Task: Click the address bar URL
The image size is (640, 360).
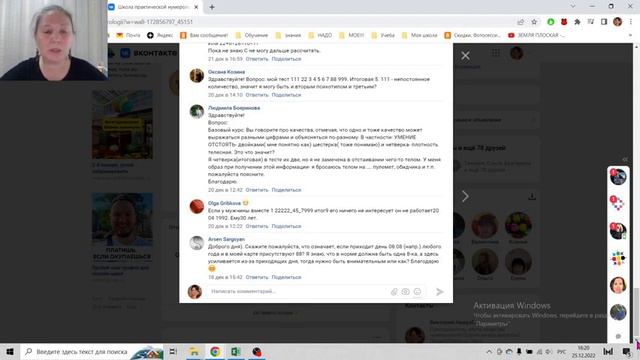Action: (x=151, y=22)
